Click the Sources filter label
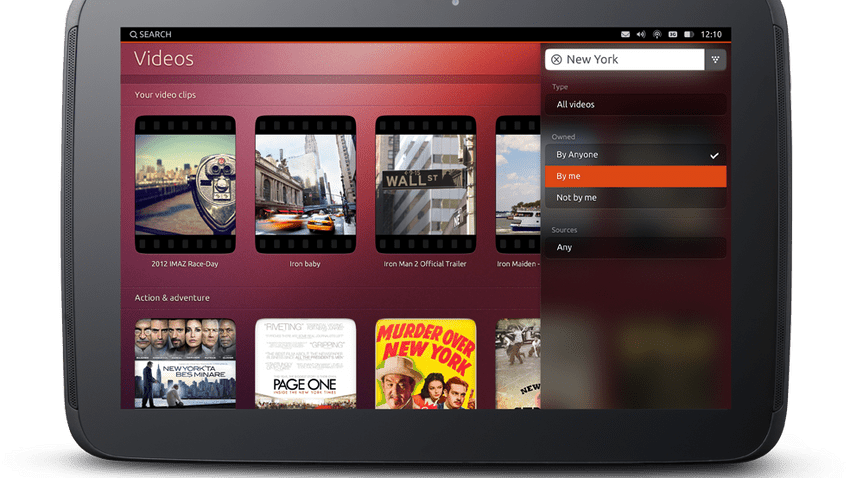This screenshot has width=850, height=478. coord(564,230)
